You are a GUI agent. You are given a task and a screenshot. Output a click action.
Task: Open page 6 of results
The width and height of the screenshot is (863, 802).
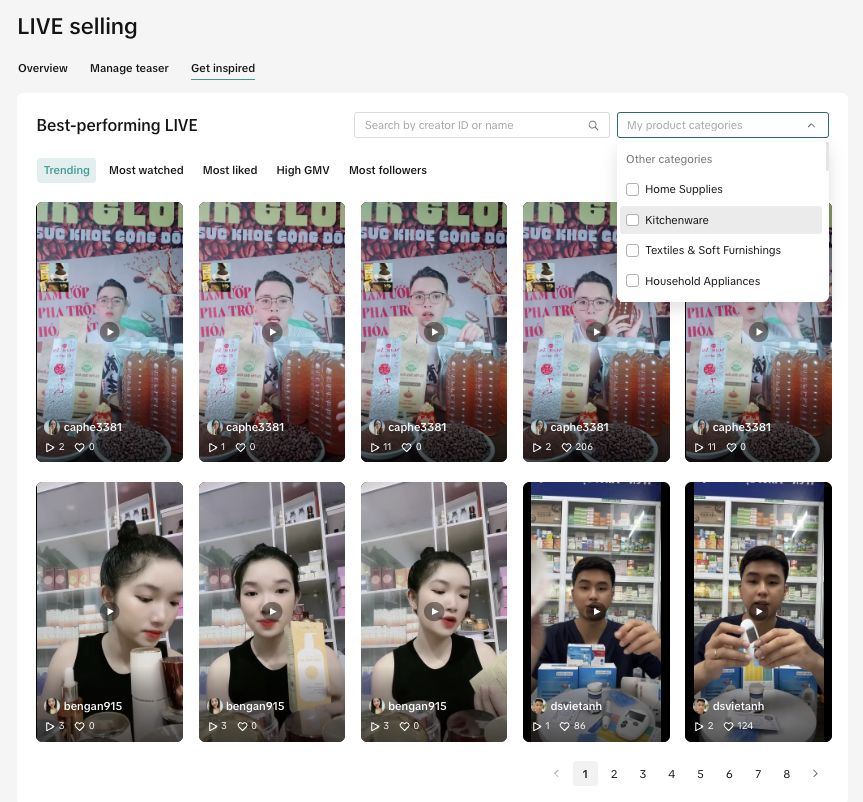[x=729, y=774]
